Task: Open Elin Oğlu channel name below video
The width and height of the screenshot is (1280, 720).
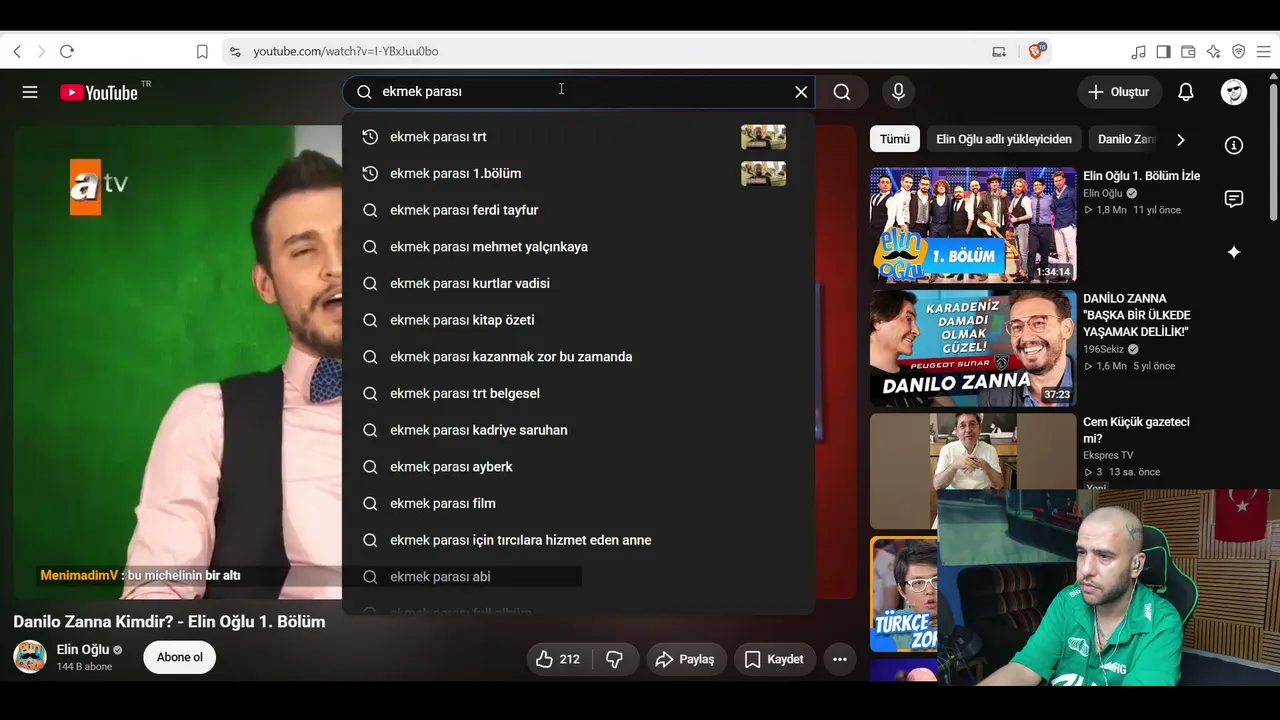Action: pos(83,650)
